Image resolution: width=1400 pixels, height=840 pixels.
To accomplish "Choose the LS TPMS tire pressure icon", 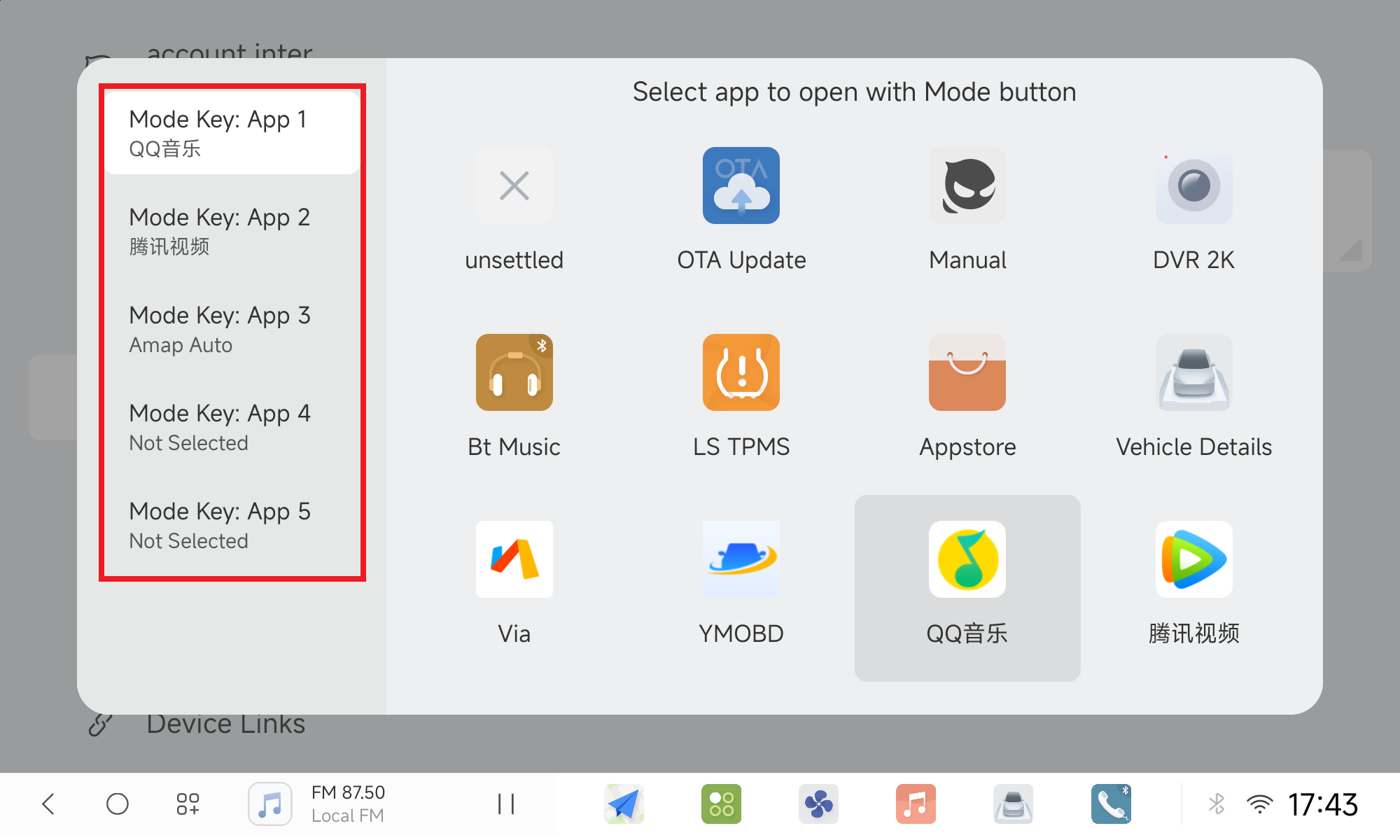I will coord(741,372).
